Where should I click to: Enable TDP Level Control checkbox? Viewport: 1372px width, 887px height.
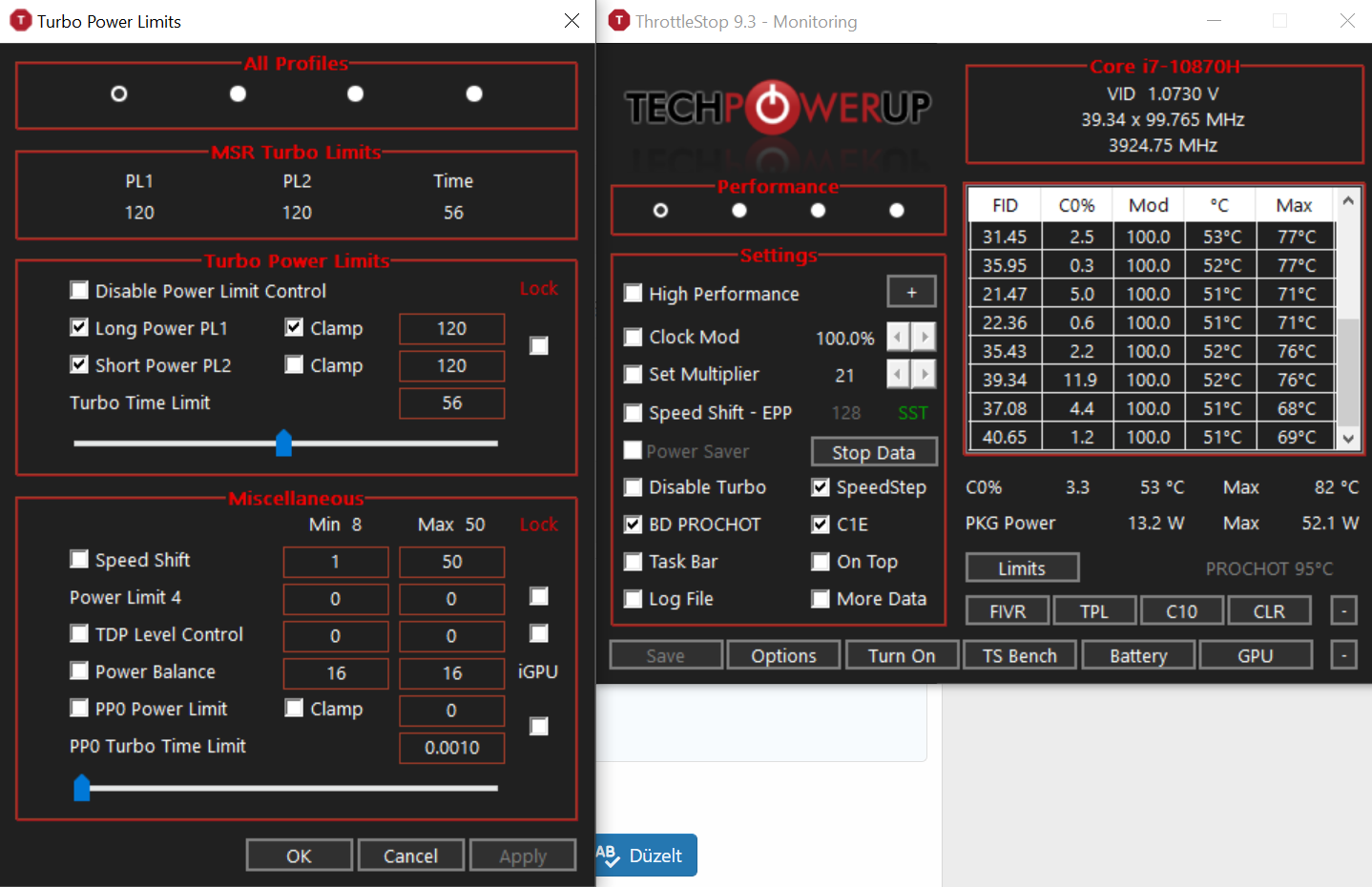[79, 633]
